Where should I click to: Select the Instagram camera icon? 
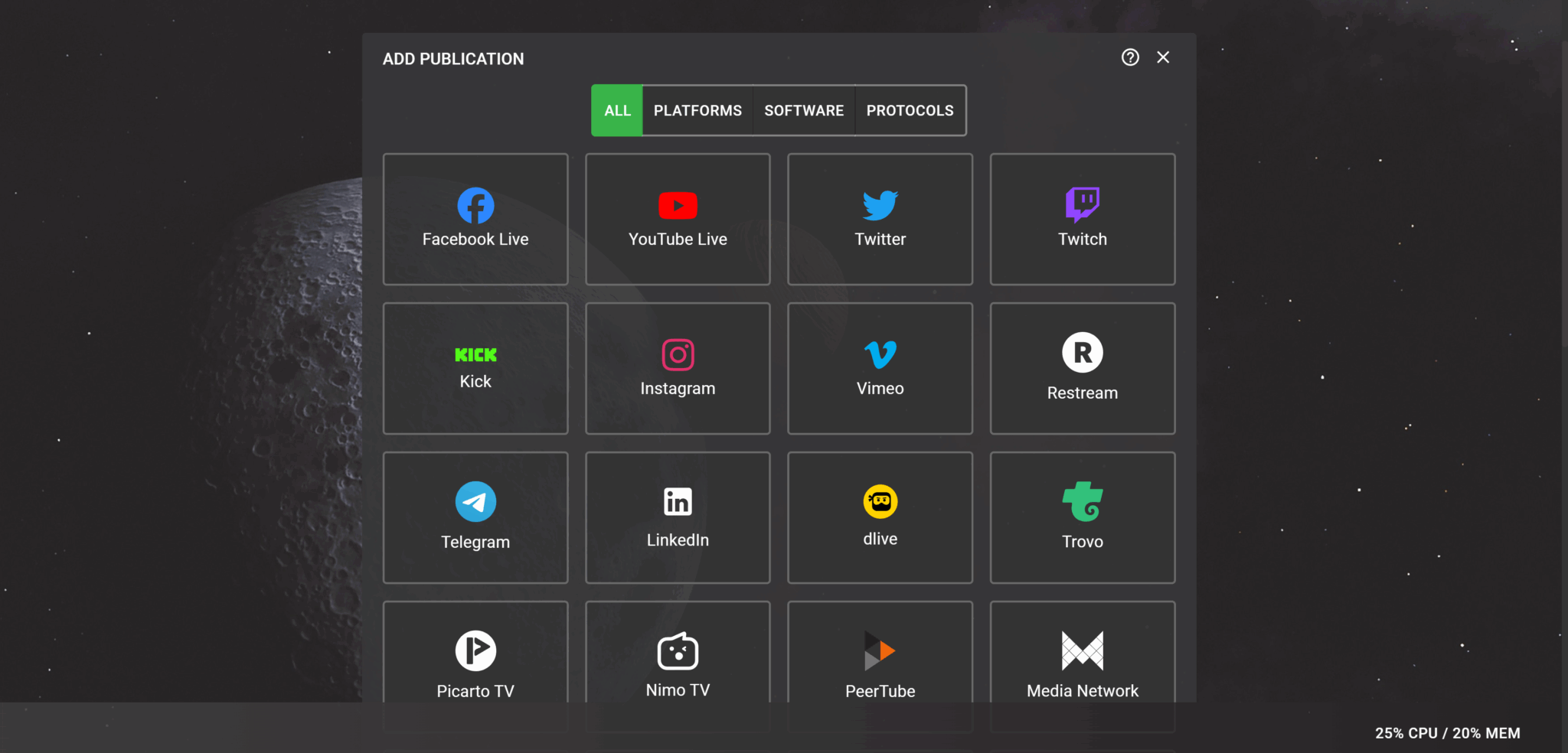tap(678, 354)
